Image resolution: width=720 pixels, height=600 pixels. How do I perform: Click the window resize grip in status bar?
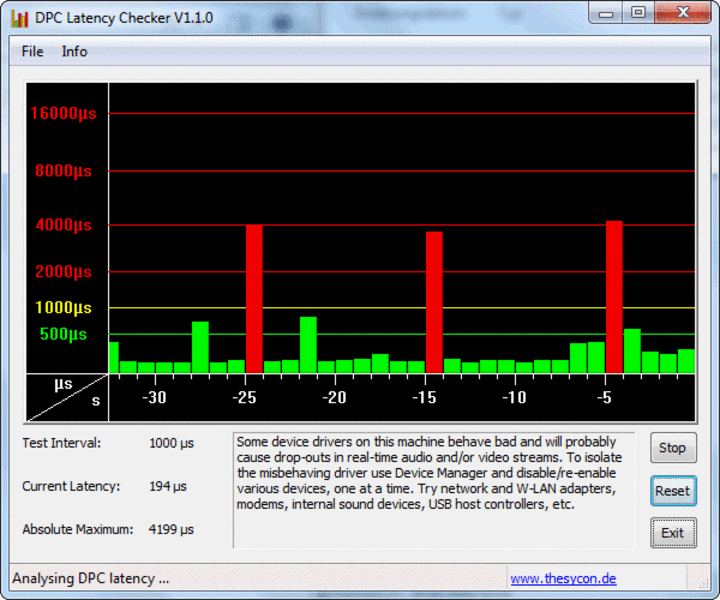[x=703, y=582]
